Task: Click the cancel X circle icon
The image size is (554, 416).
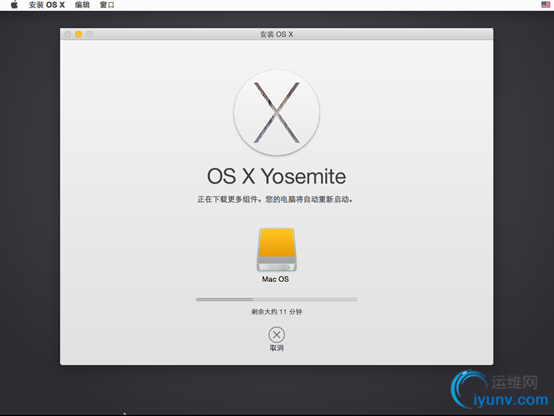Action: [277, 334]
